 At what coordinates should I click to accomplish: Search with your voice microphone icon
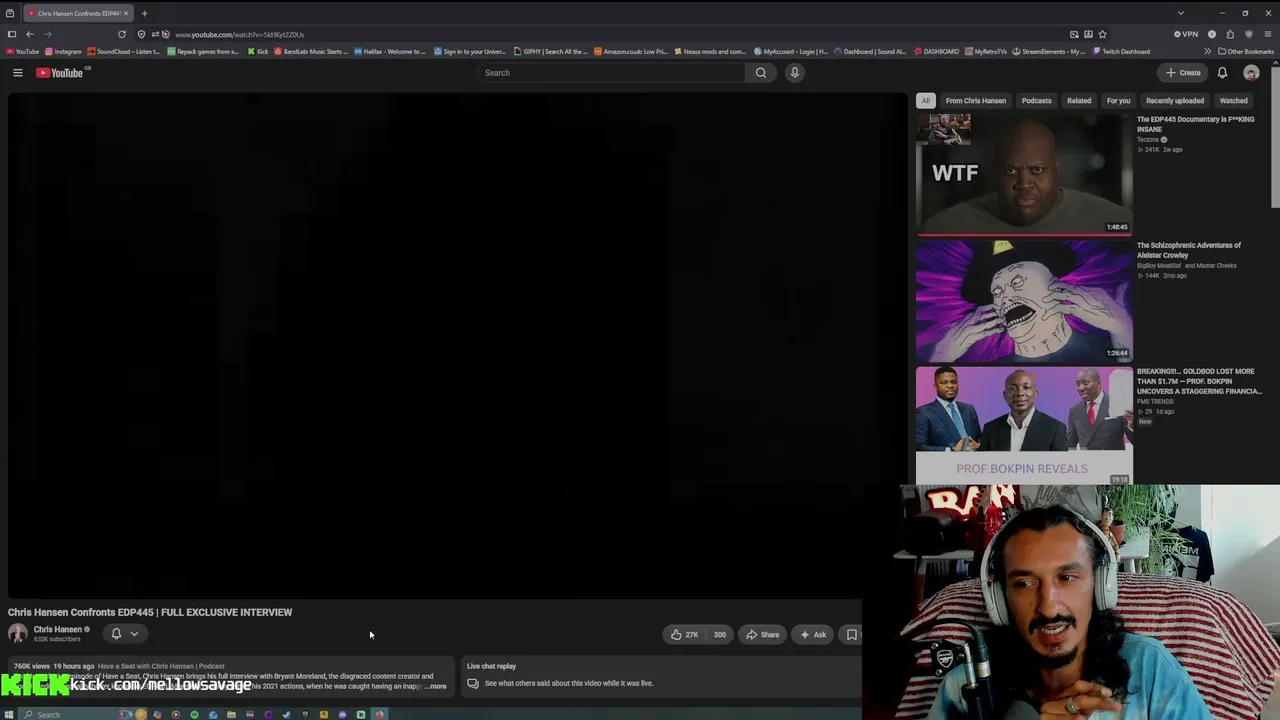[x=795, y=73]
